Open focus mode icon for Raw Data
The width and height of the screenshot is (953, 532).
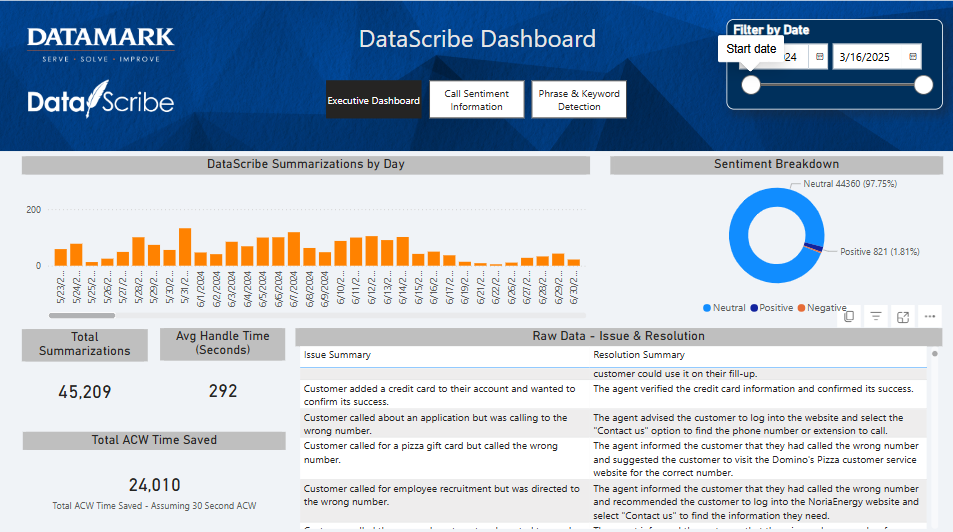[x=903, y=317]
